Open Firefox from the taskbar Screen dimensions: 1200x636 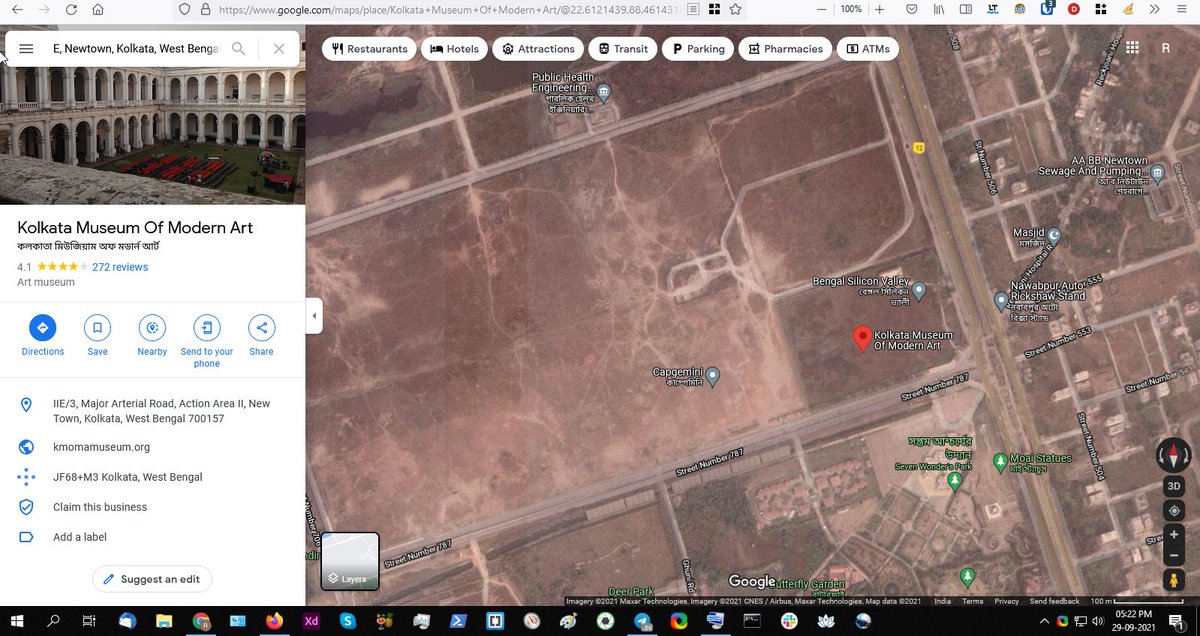pyautogui.click(x=274, y=621)
